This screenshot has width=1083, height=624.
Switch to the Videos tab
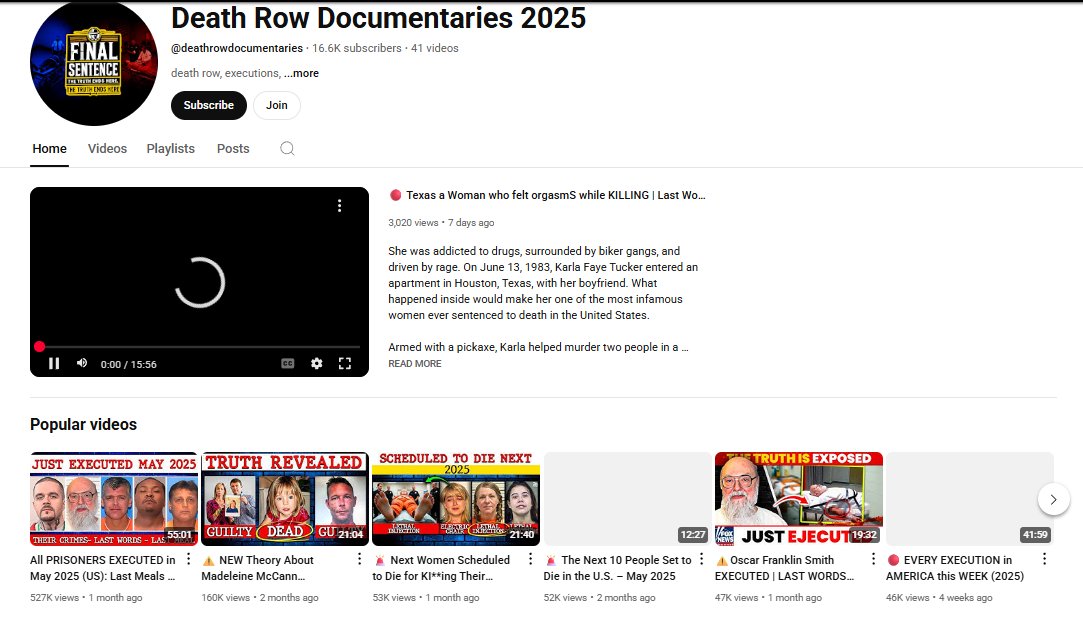click(107, 149)
